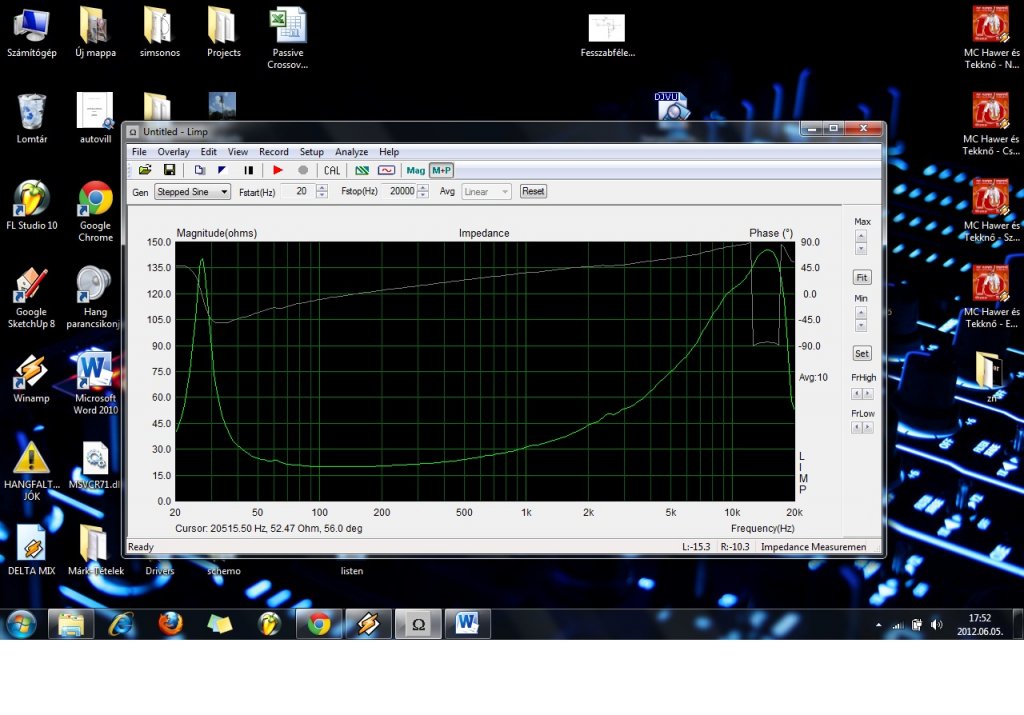Raise graph Max with up arrow

(x=861, y=236)
